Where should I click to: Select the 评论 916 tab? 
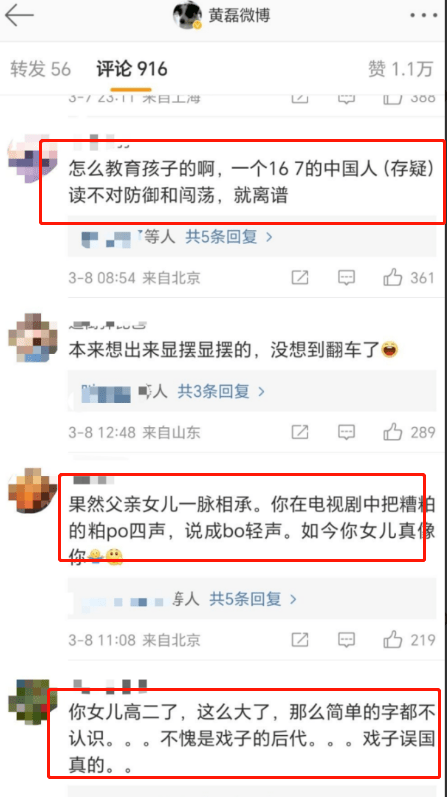pyautogui.click(x=132, y=69)
